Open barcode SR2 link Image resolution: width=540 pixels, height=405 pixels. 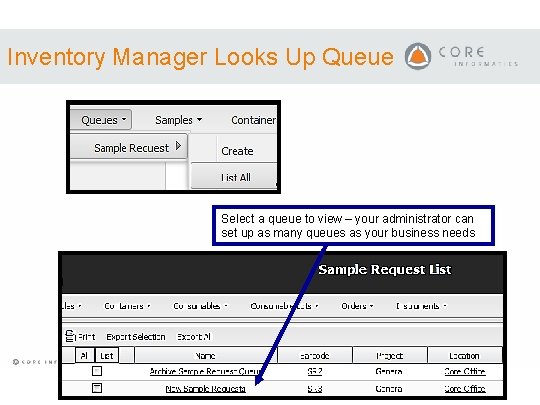point(315,371)
